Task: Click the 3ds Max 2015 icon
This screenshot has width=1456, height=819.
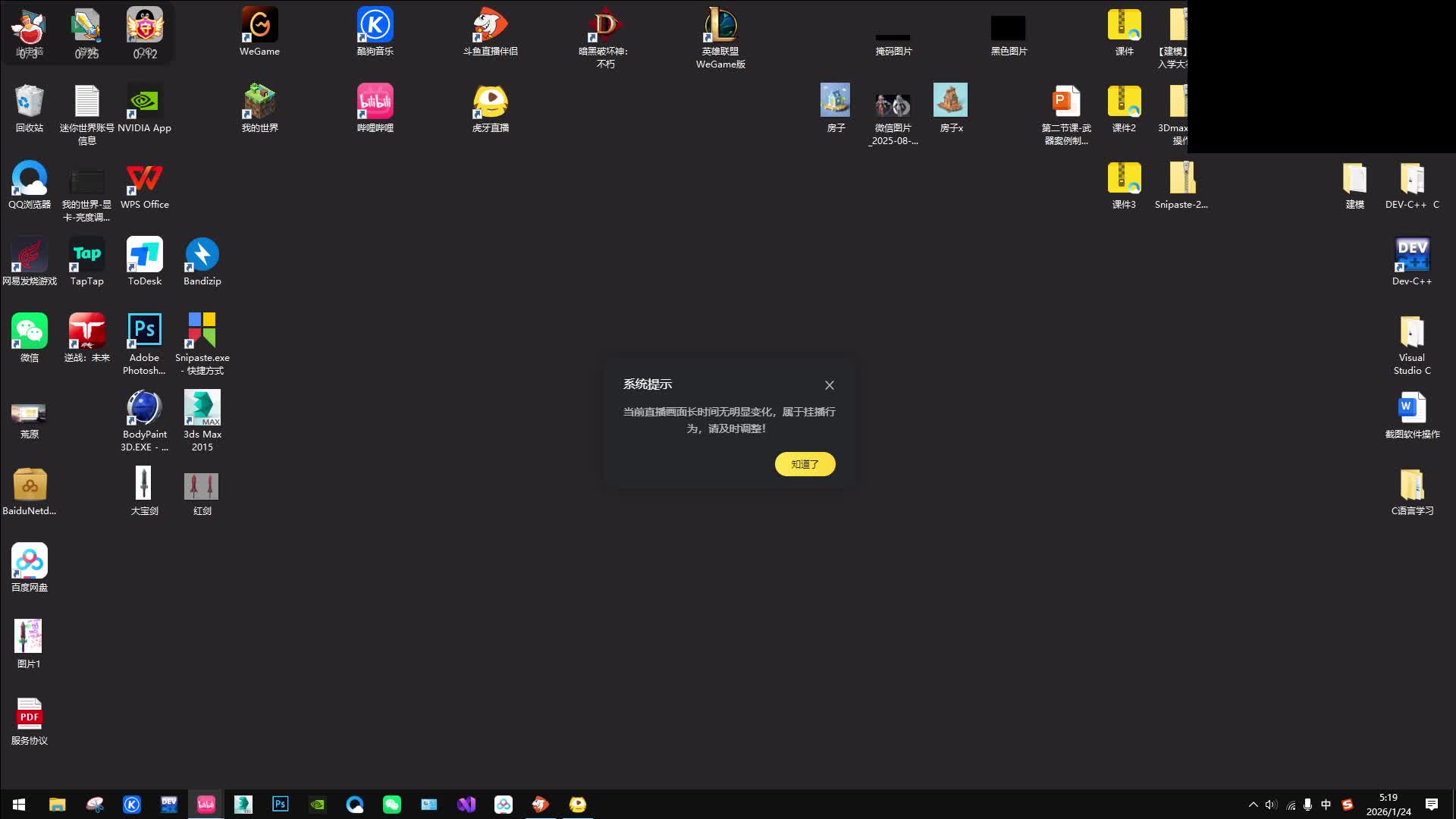Action: 202,409
